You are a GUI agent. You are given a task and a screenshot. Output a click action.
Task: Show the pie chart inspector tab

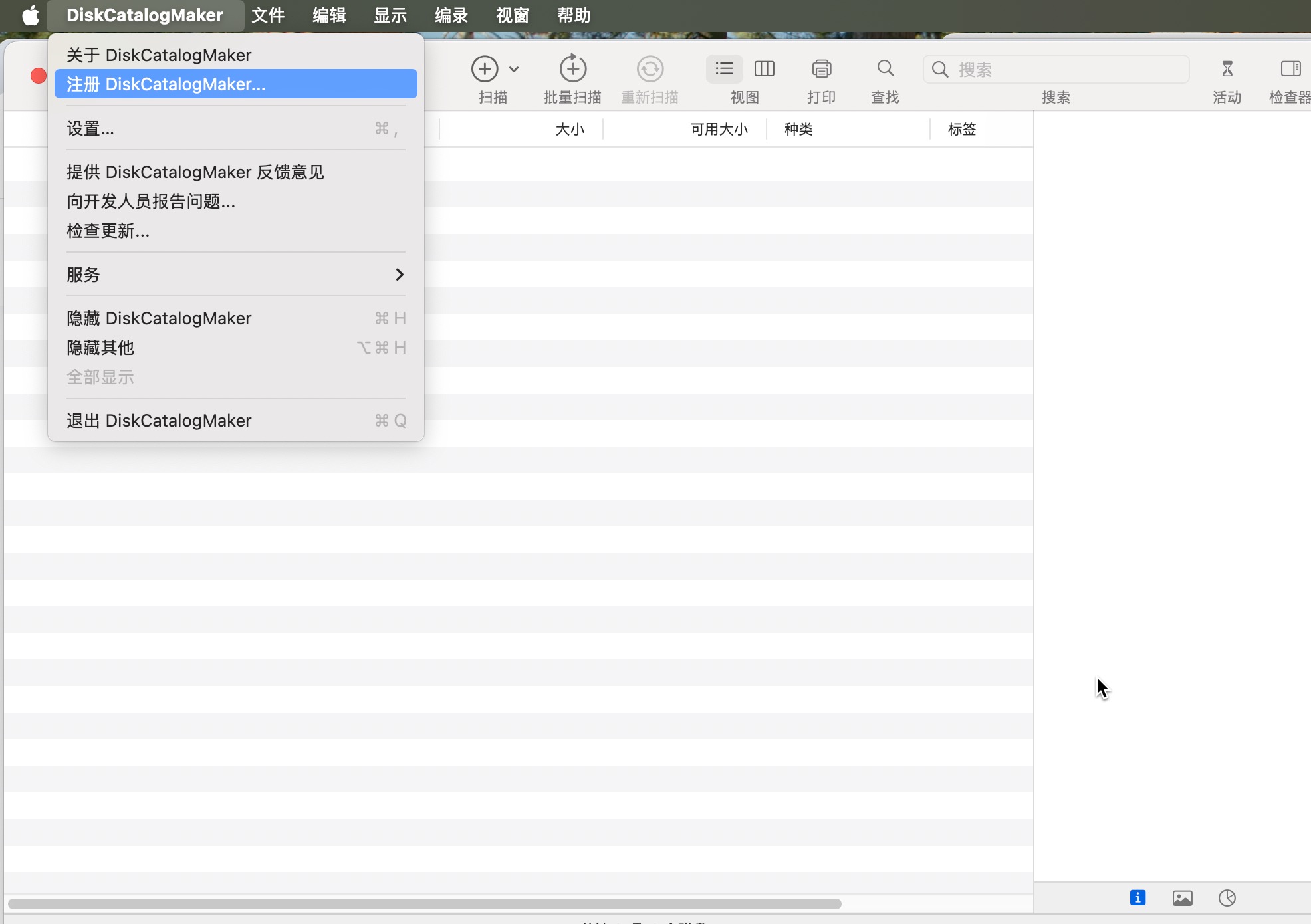1227,898
